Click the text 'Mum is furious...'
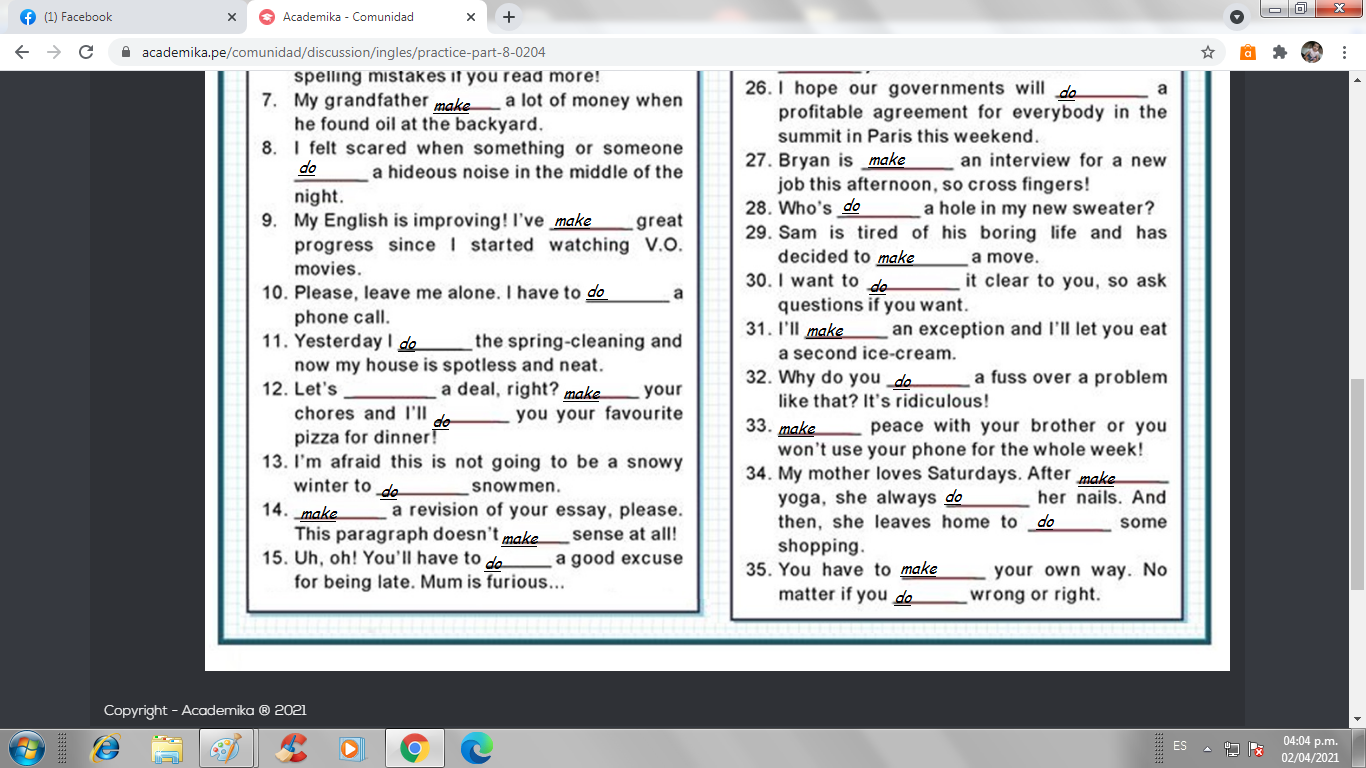Viewport: 1366px width, 768px height. (x=493, y=582)
